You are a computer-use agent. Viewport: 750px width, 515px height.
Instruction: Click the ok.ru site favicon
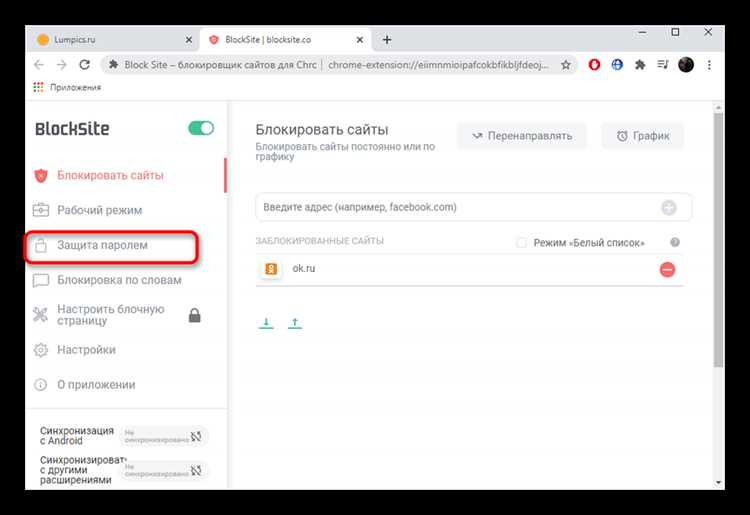pos(271,269)
